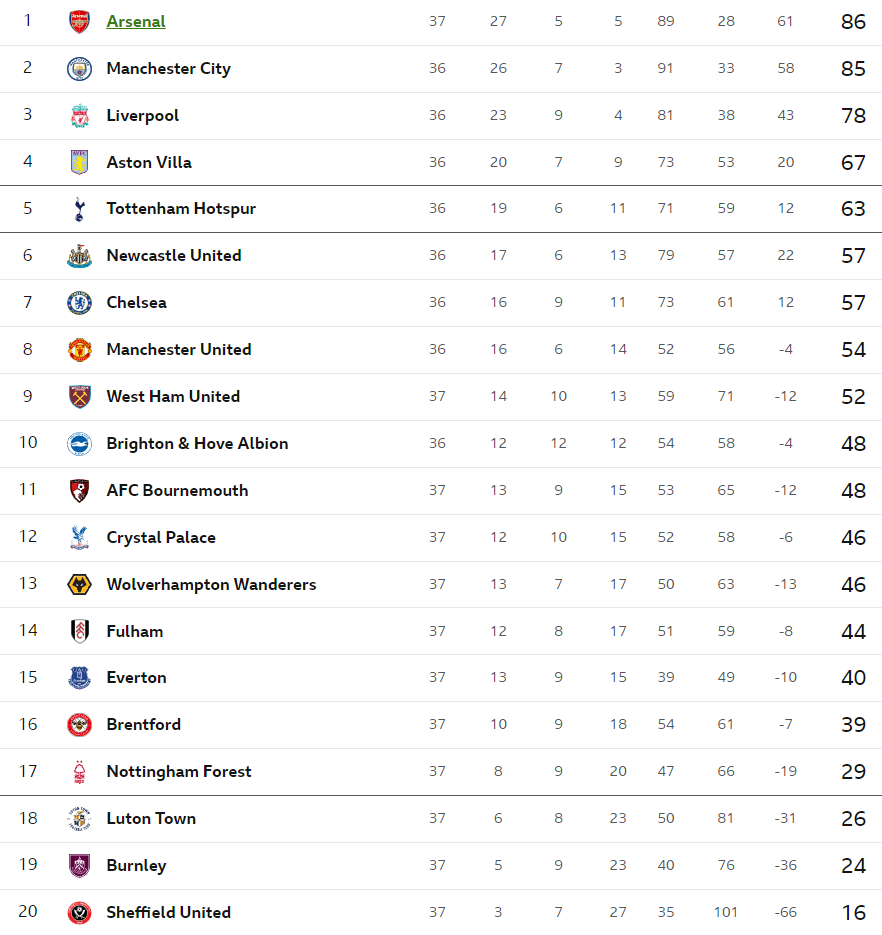The width and height of the screenshot is (882, 935).
Task: Click the Newcastle United crest
Action: click(x=79, y=256)
